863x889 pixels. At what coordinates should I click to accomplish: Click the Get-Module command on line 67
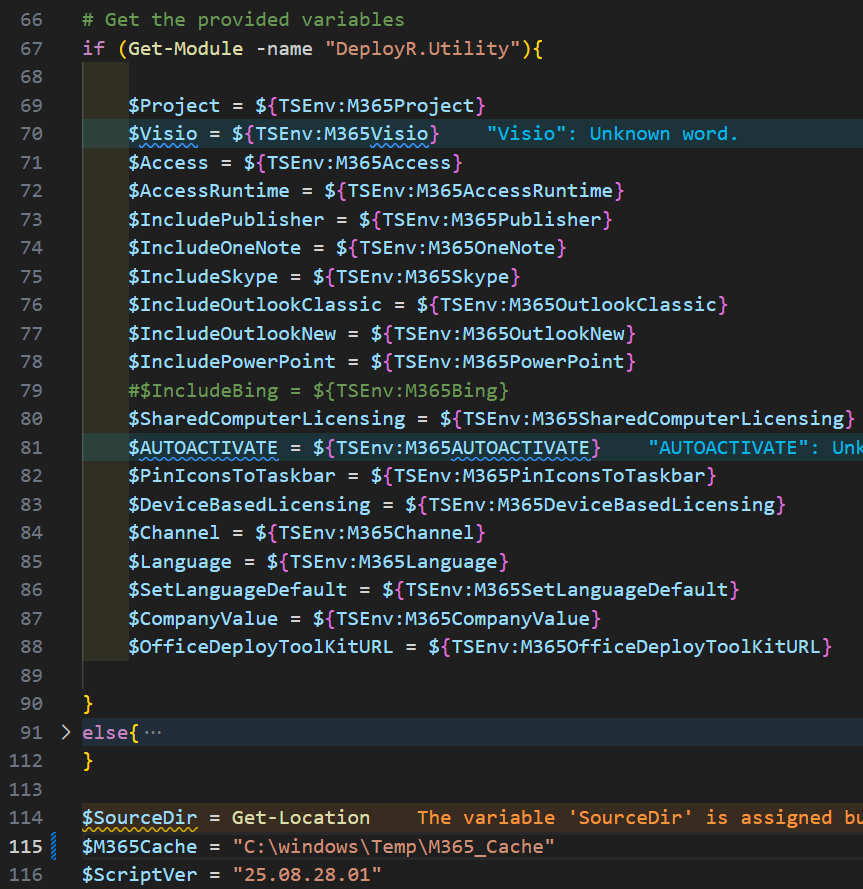click(185, 49)
